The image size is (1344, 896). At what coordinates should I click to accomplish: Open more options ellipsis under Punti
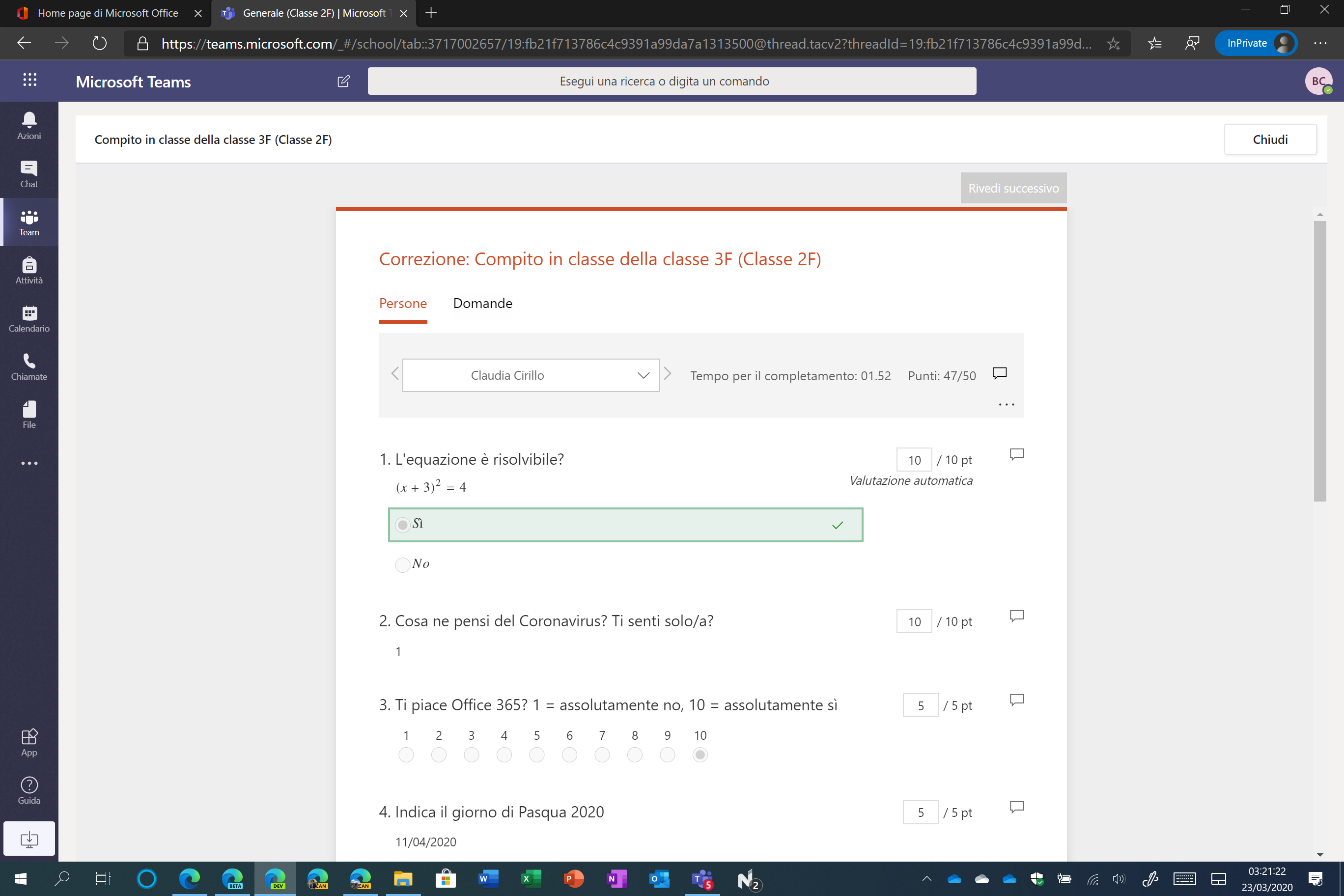(1007, 405)
